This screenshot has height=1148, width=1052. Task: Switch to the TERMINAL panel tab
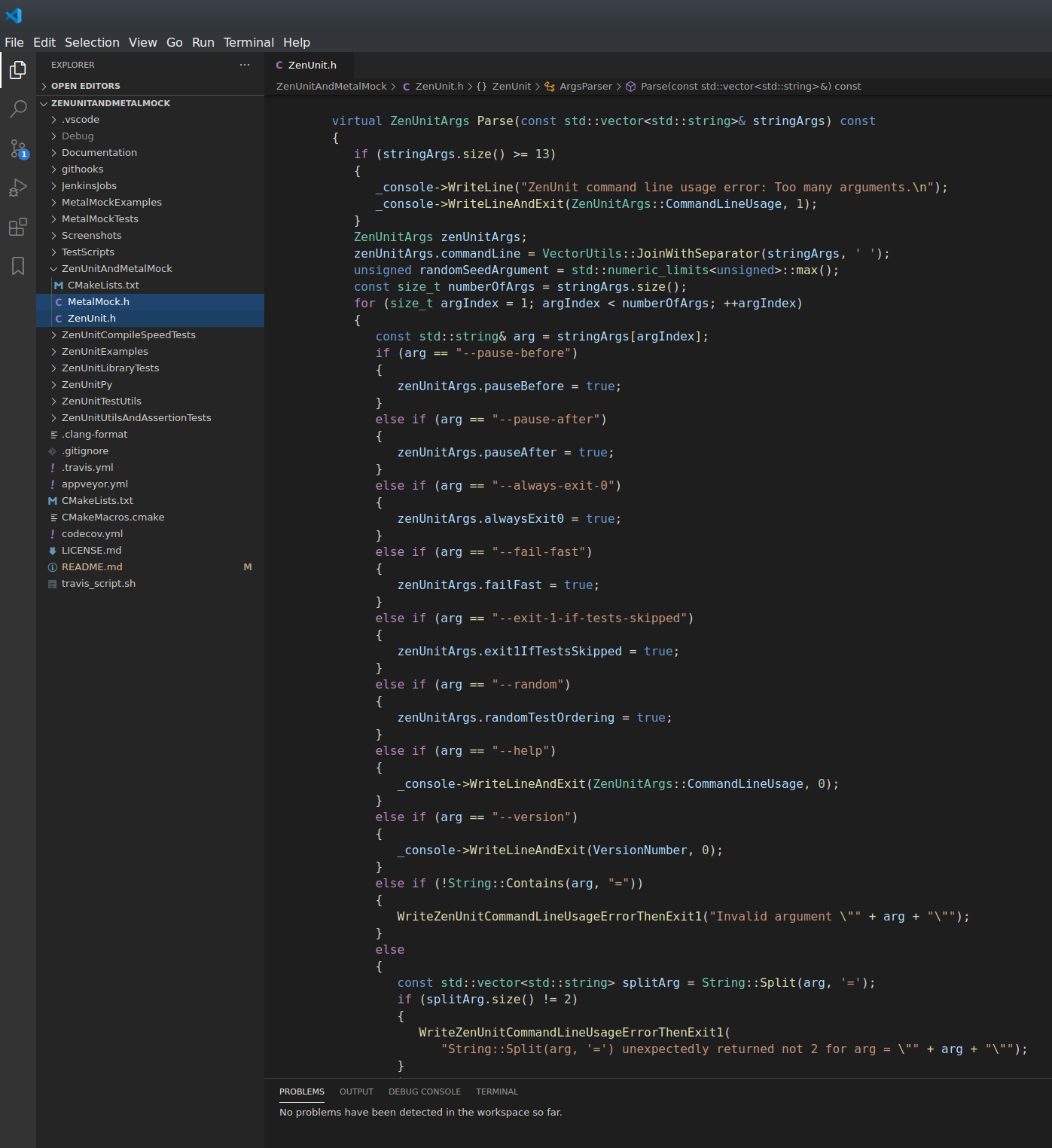pos(497,1092)
